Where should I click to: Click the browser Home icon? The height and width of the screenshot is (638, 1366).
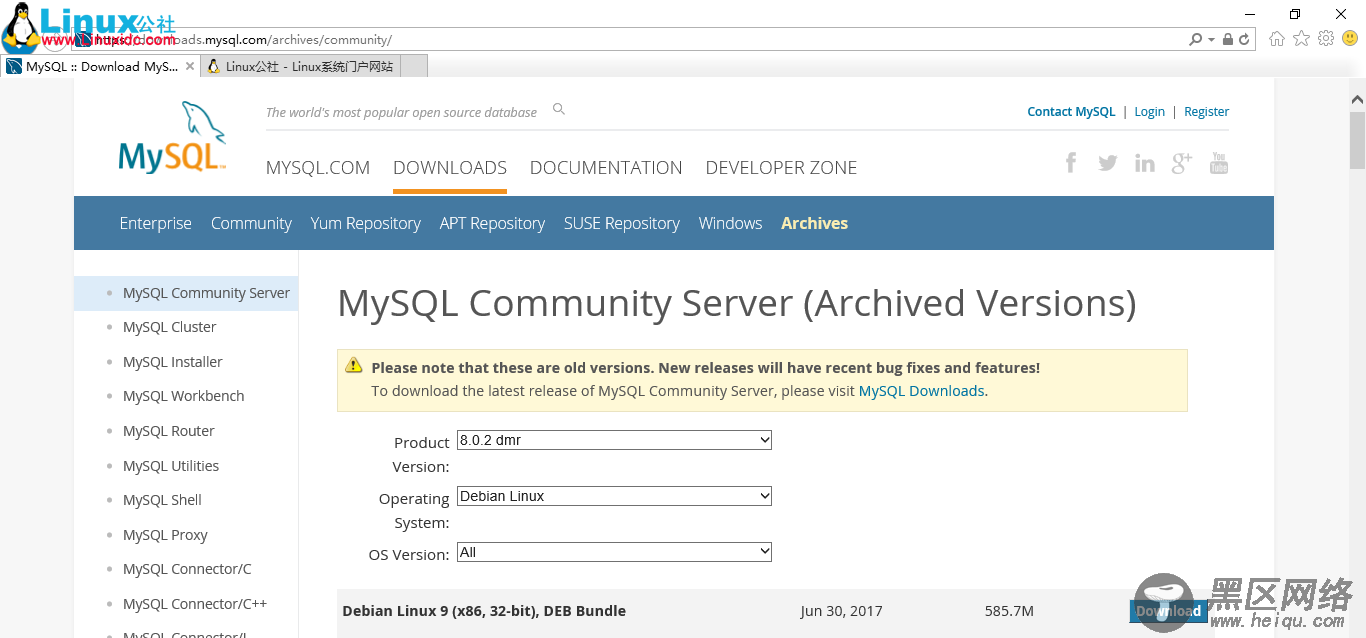[x=1277, y=39]
